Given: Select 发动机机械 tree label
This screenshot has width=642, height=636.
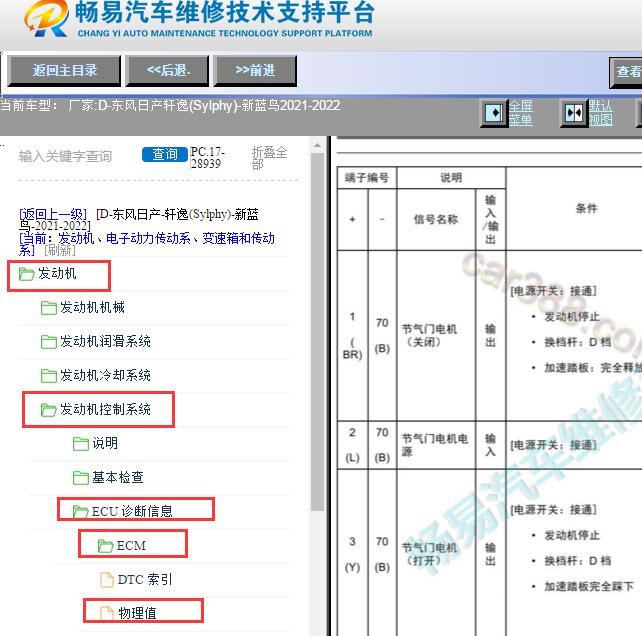Looking at the screenshot, I should tap(92, 307).
